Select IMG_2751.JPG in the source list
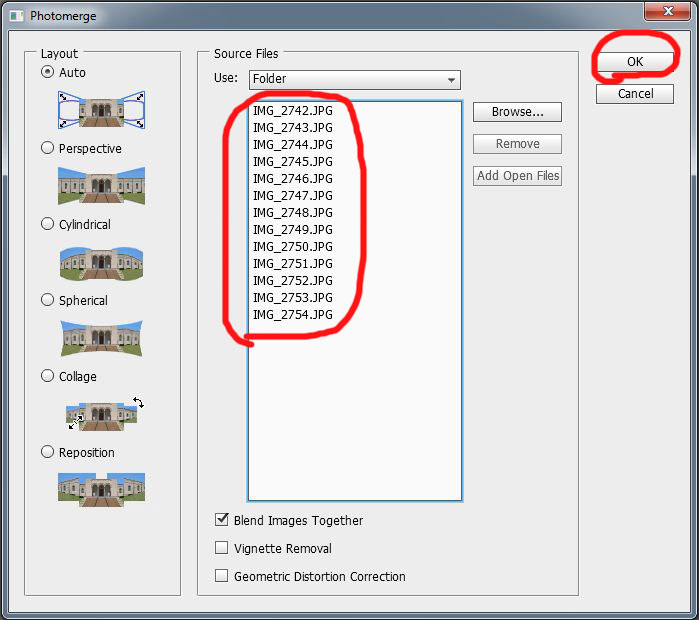This screenshot has height=620, width=699. tap(293, 263)
